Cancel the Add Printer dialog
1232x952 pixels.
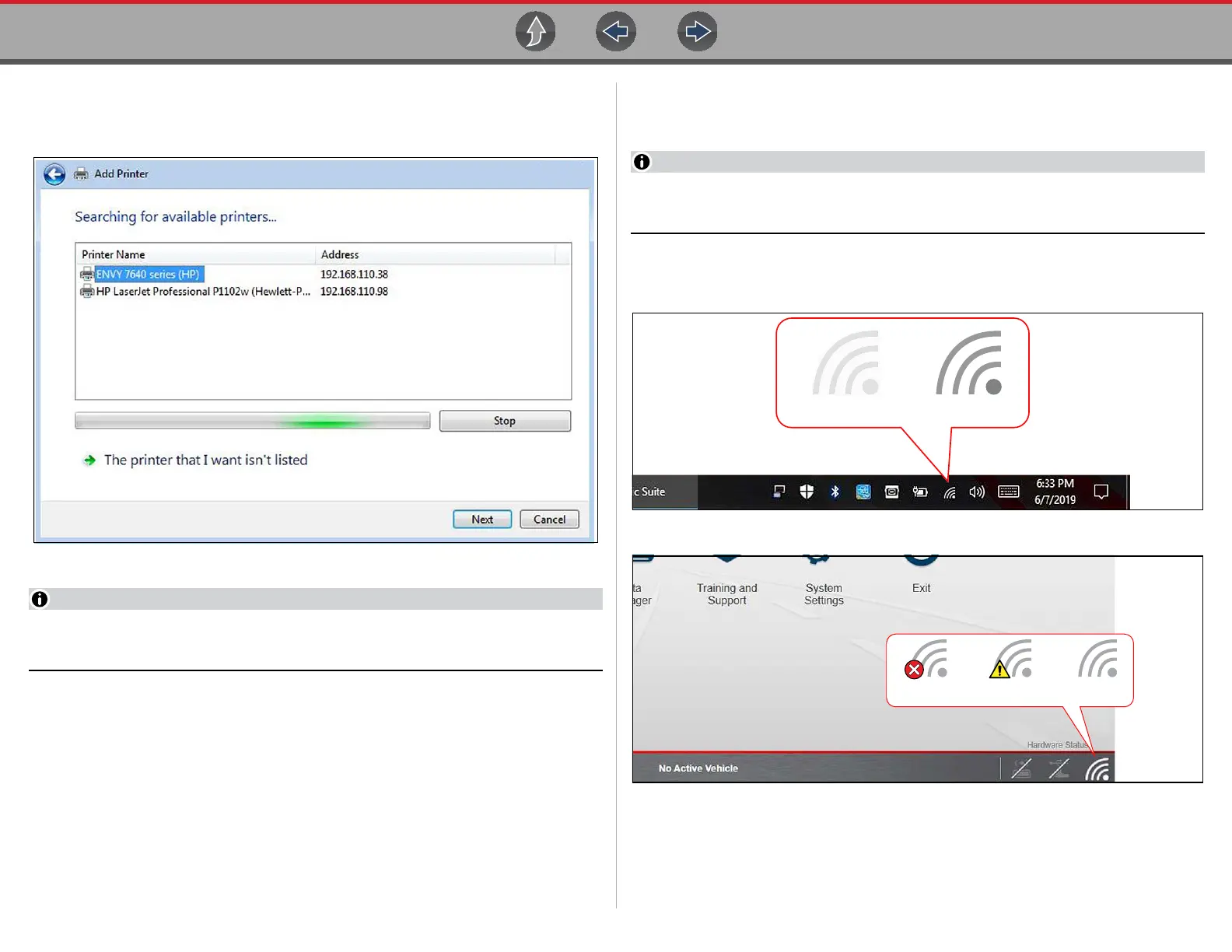[549, 520]
